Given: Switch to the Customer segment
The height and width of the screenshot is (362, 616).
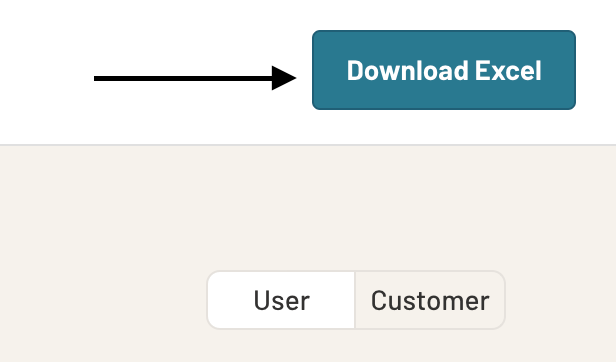Looking at the screenshot, I should (430, 300).
